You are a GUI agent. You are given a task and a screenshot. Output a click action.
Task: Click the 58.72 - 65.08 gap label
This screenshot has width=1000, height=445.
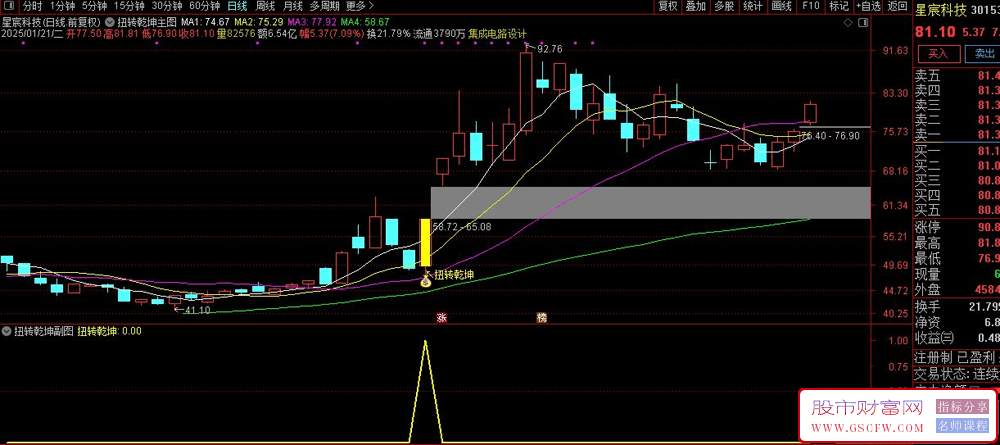click(462, 226)
